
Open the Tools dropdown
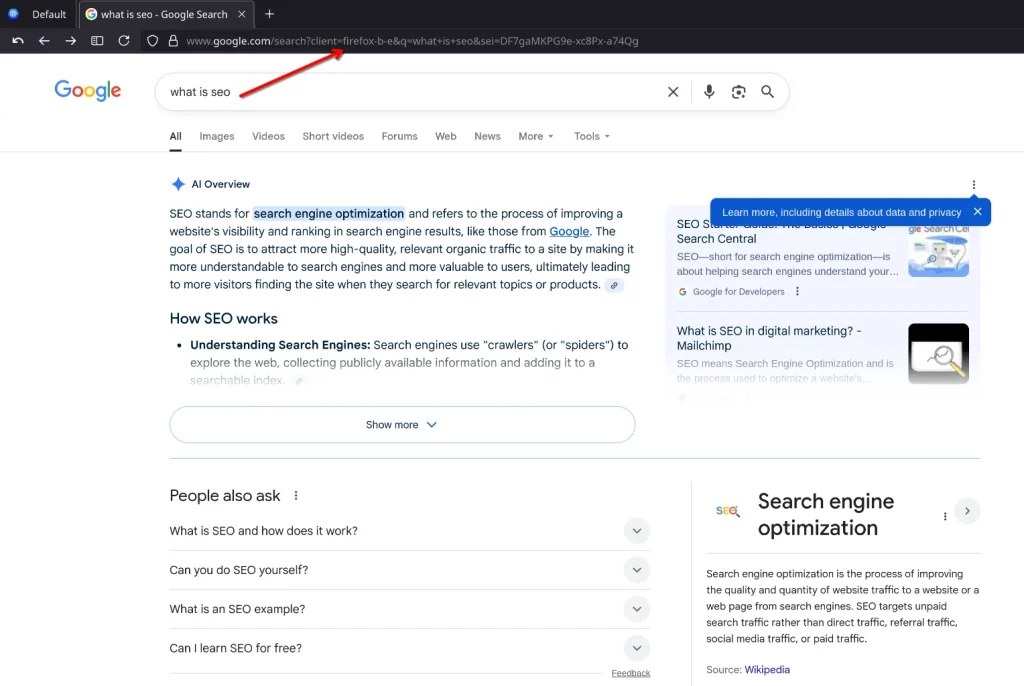pos(592,137)
